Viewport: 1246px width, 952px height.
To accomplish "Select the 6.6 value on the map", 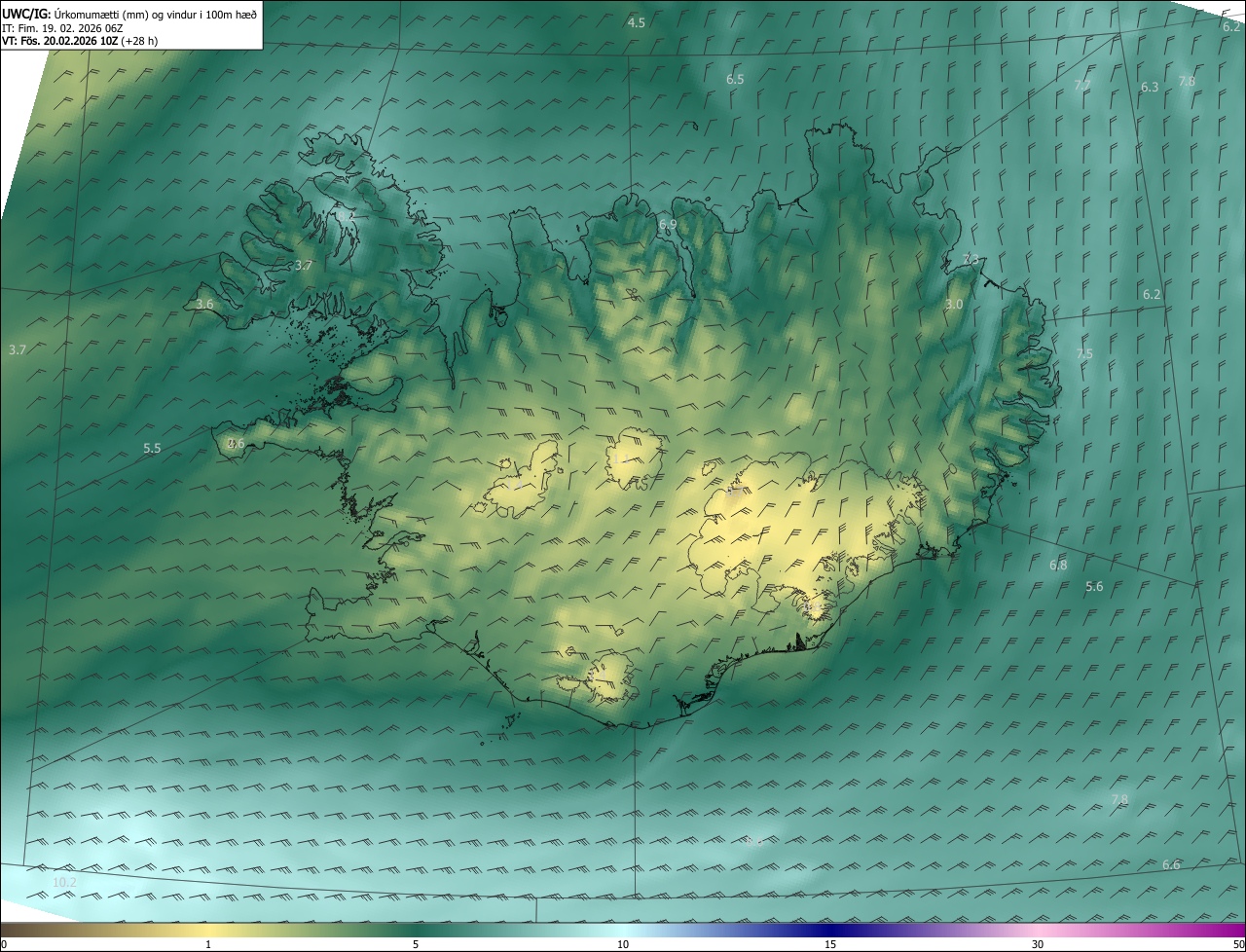I will pos(1171,865).
